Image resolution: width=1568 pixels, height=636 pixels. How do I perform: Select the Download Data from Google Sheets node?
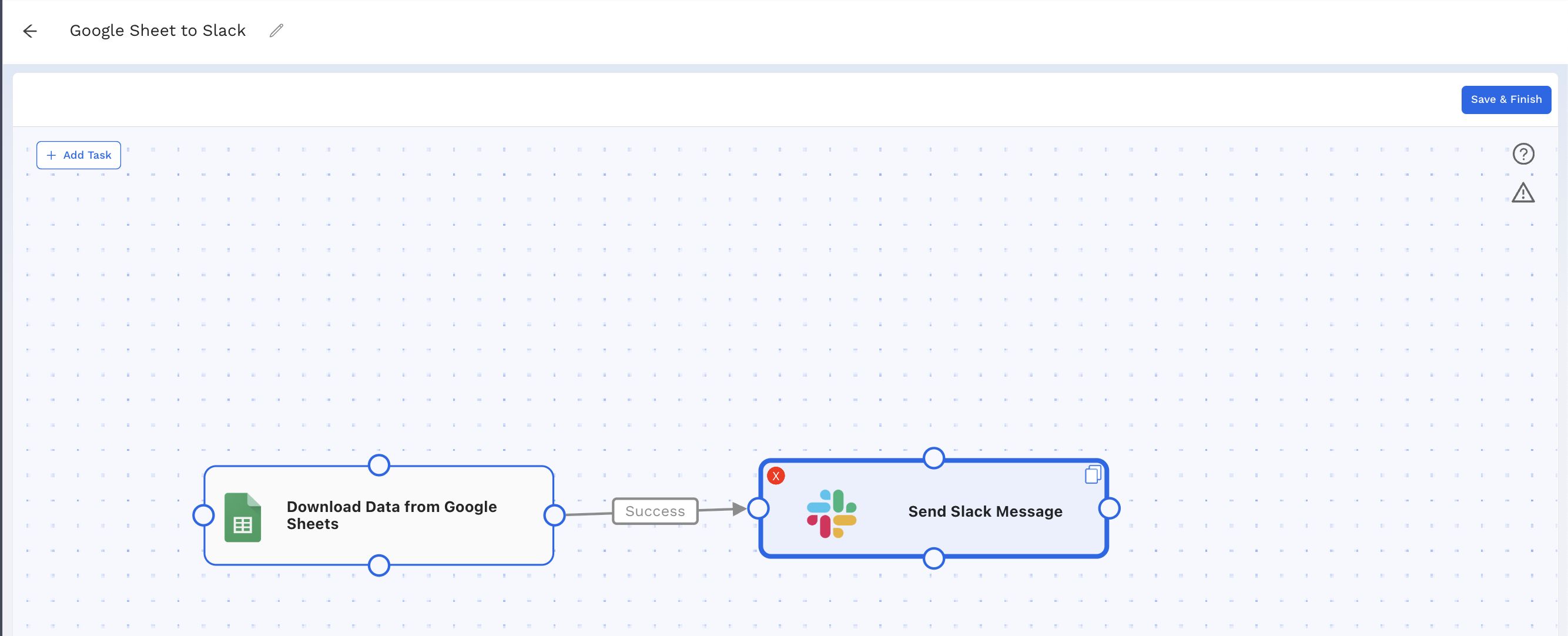click(391, 516)
